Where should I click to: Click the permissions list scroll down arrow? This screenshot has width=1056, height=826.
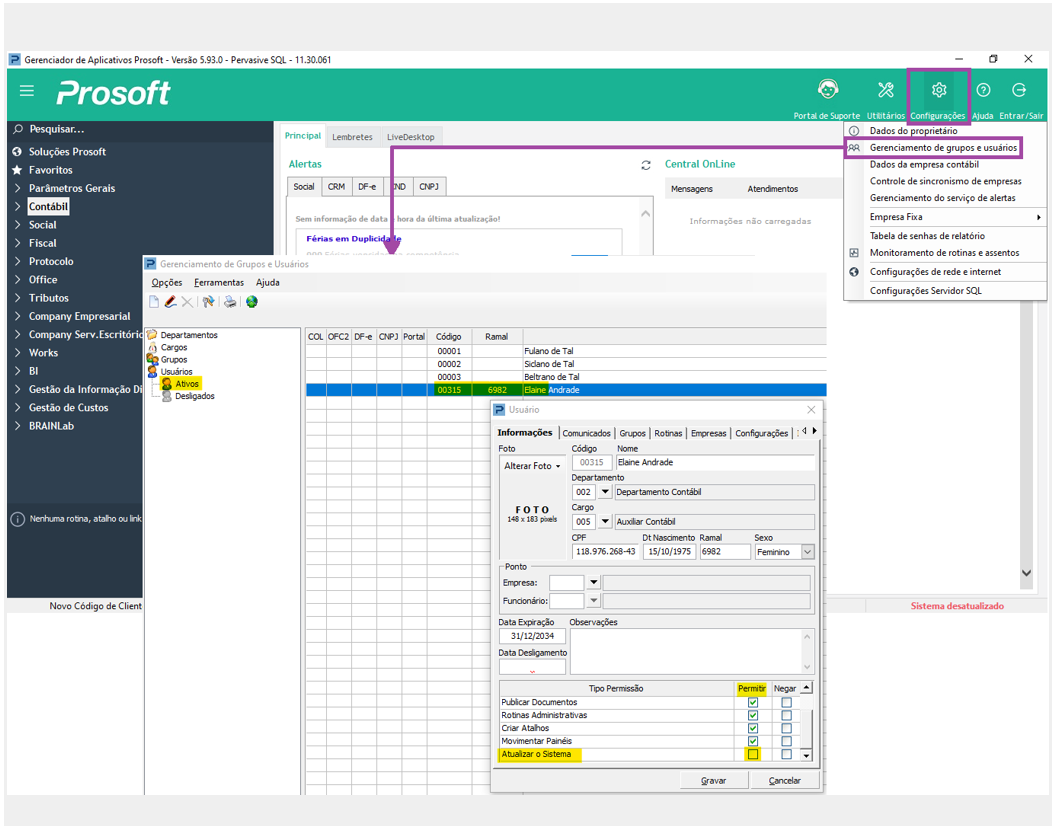point(806,756)
